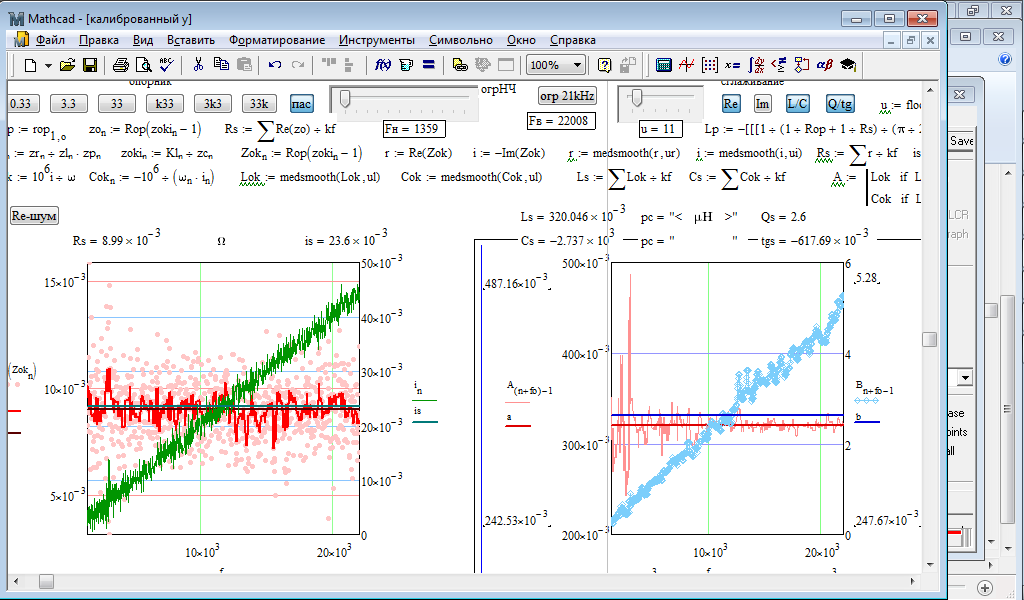This screenshot has height=600, width=1024.
Task: Toggle the Im display button
Action: coord(762,103)
